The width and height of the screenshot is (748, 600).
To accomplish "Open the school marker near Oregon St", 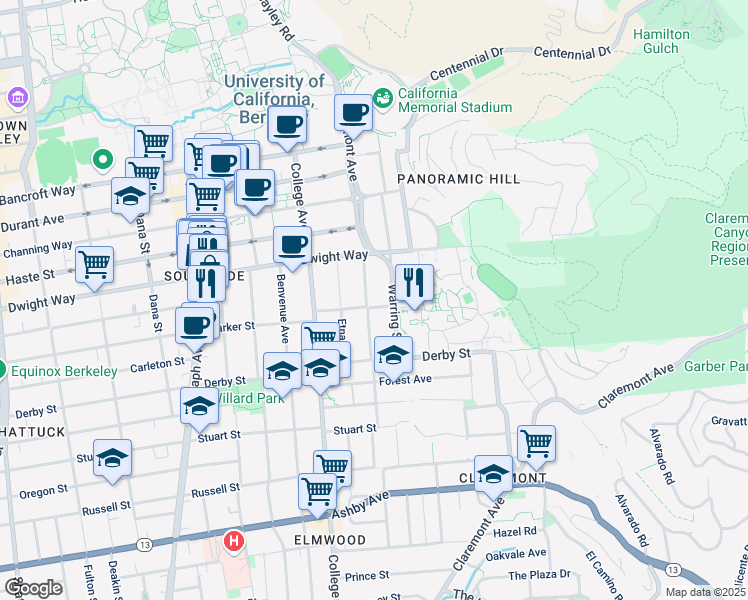I will 112,459.
